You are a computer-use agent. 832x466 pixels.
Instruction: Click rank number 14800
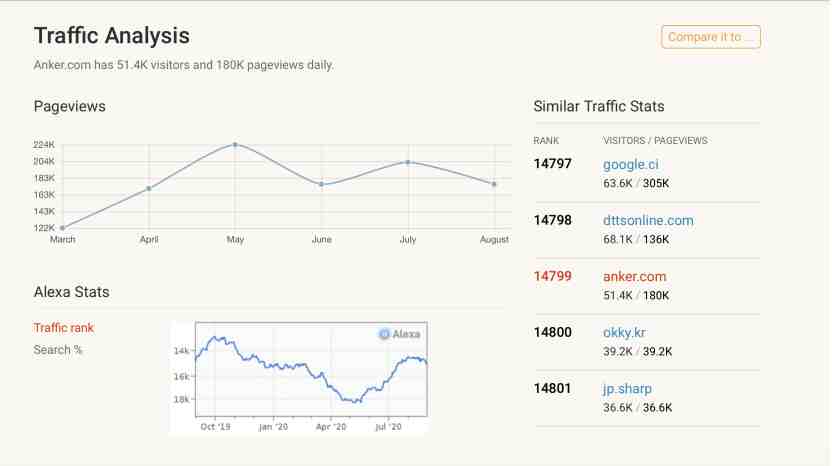pyautogui.click(x=552, y=332)
